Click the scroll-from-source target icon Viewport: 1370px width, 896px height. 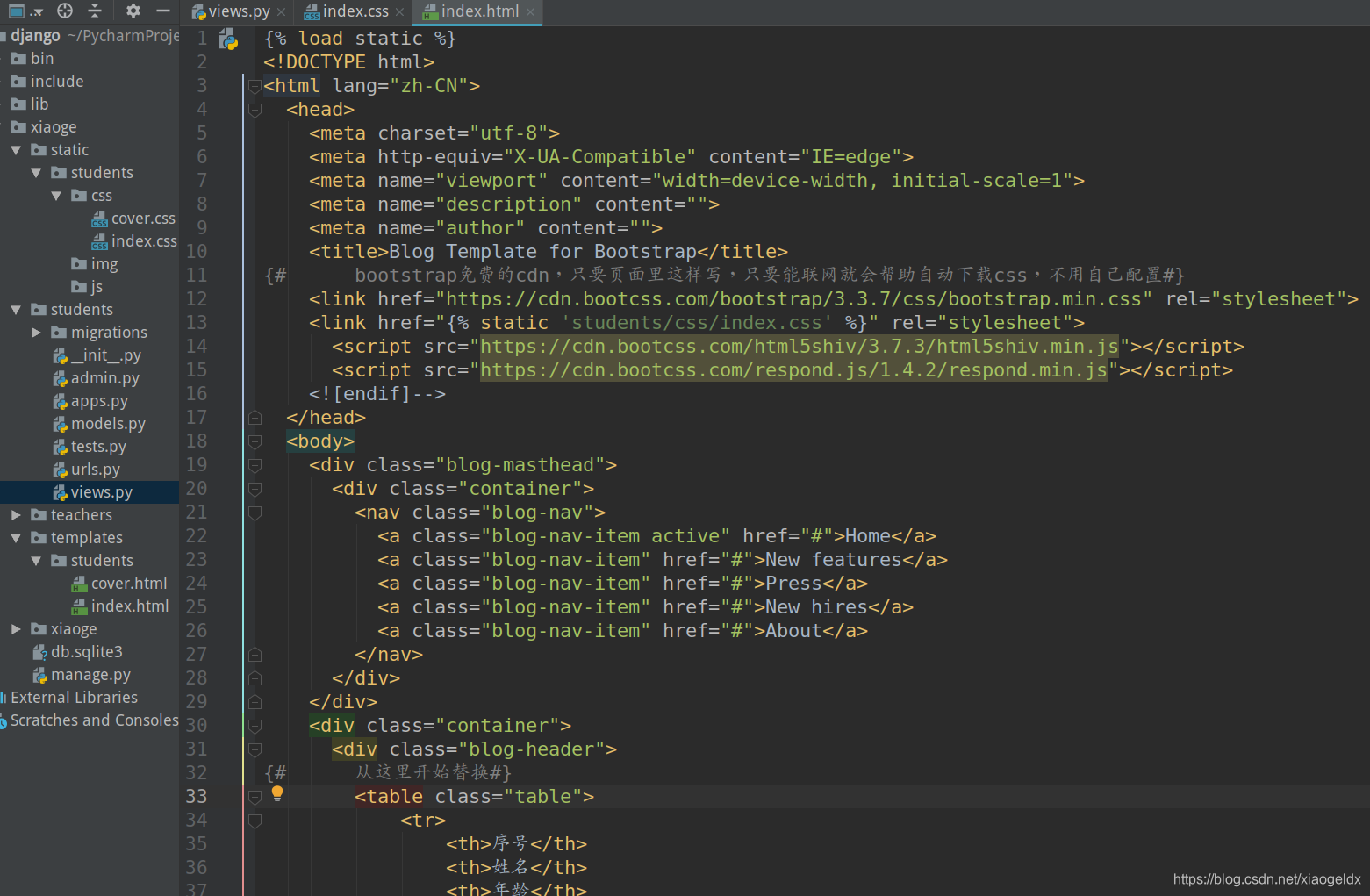[x=65, y=11]
